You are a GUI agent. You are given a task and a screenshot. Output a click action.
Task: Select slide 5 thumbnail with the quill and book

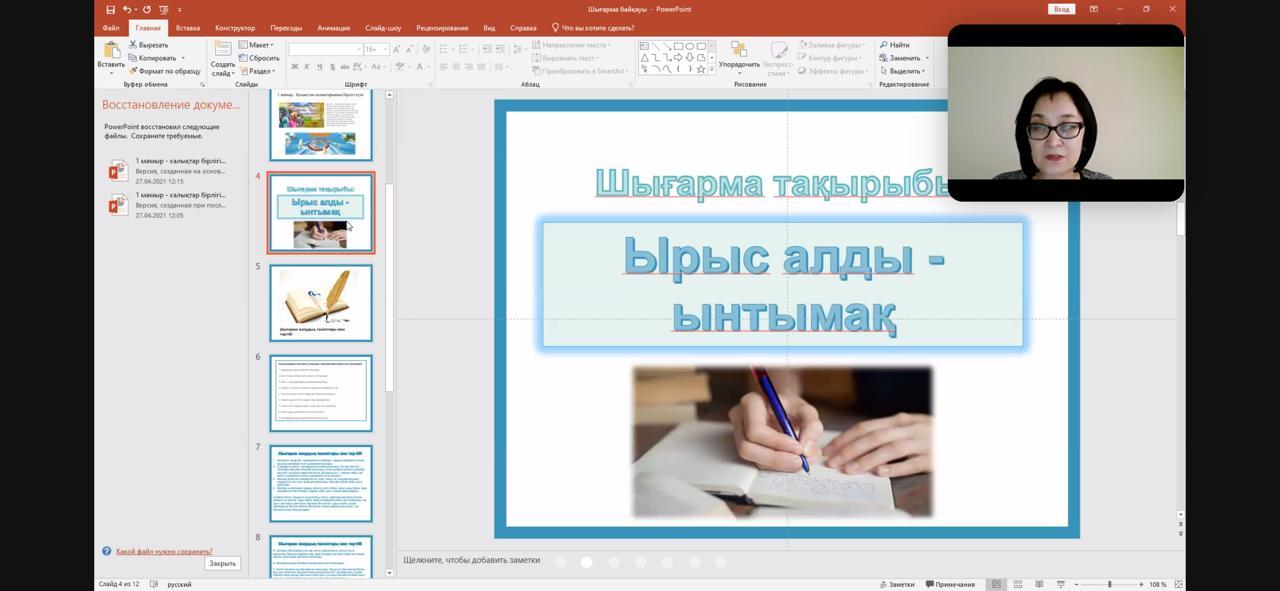pyautogui.click(x=320, y=302)
